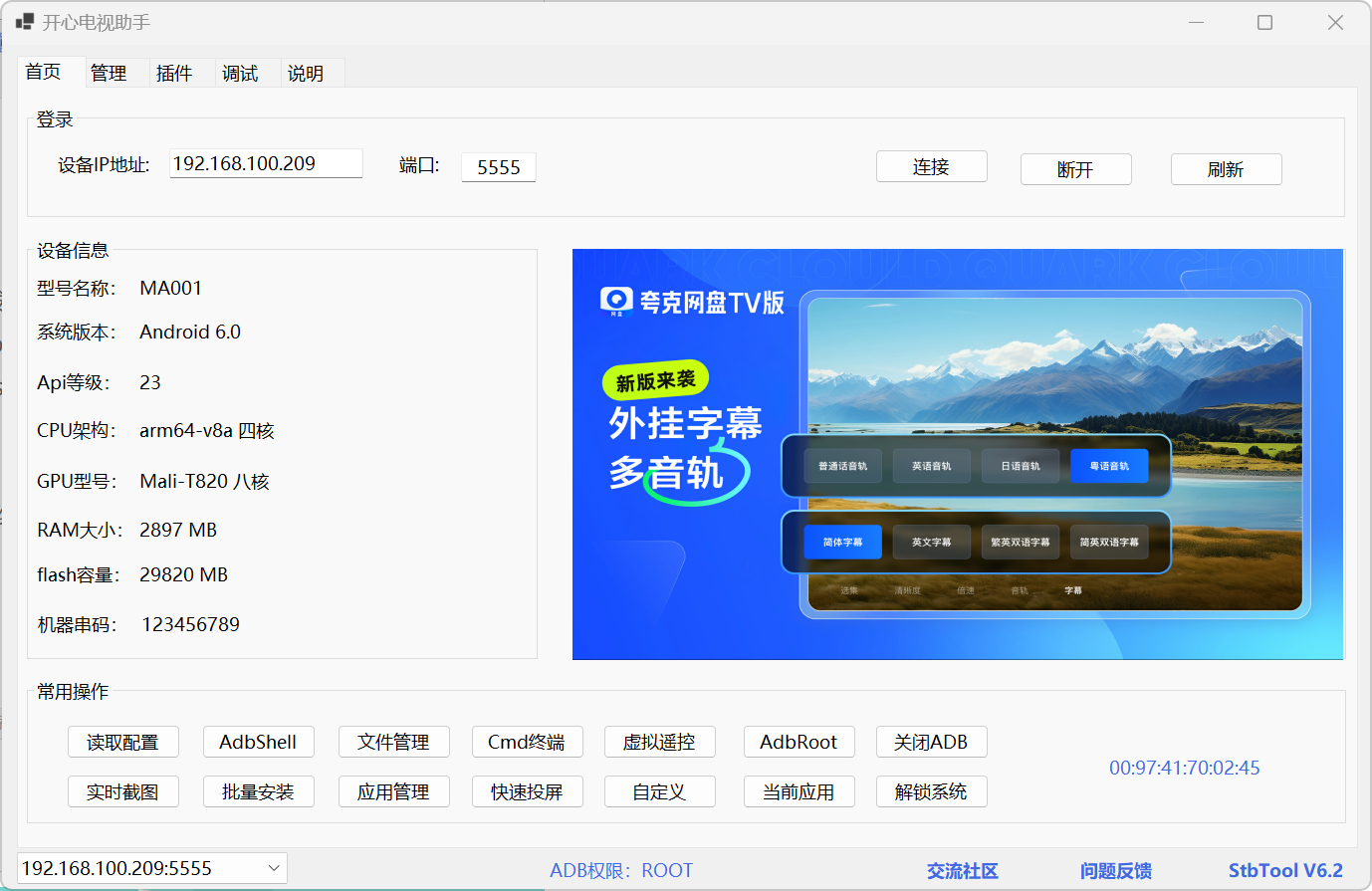Click 解锁系统 button

click(932, 792)
